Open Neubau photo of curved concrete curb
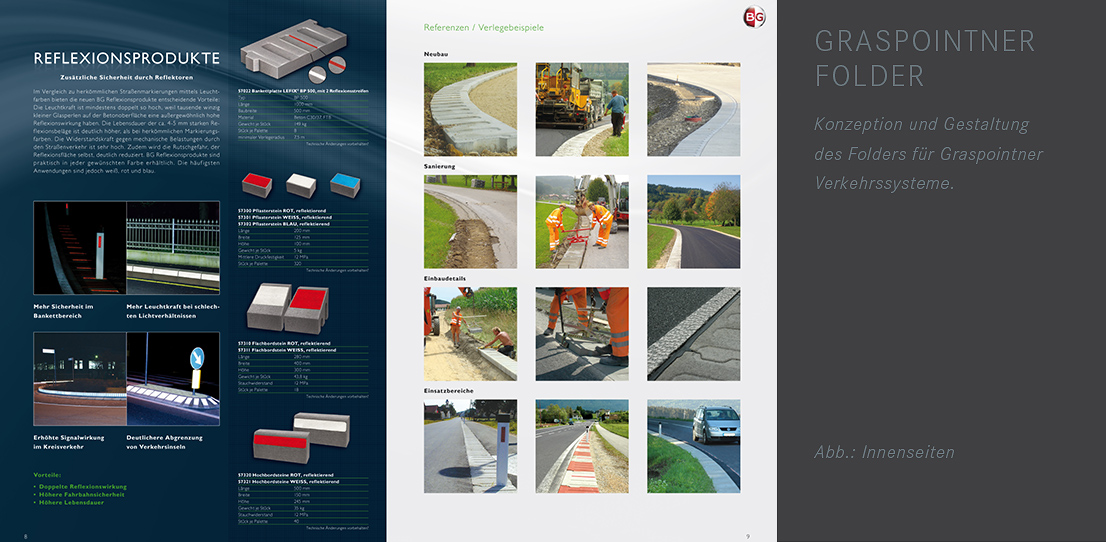The height and width of the screenshot is (542, 1106). (470, 109)
